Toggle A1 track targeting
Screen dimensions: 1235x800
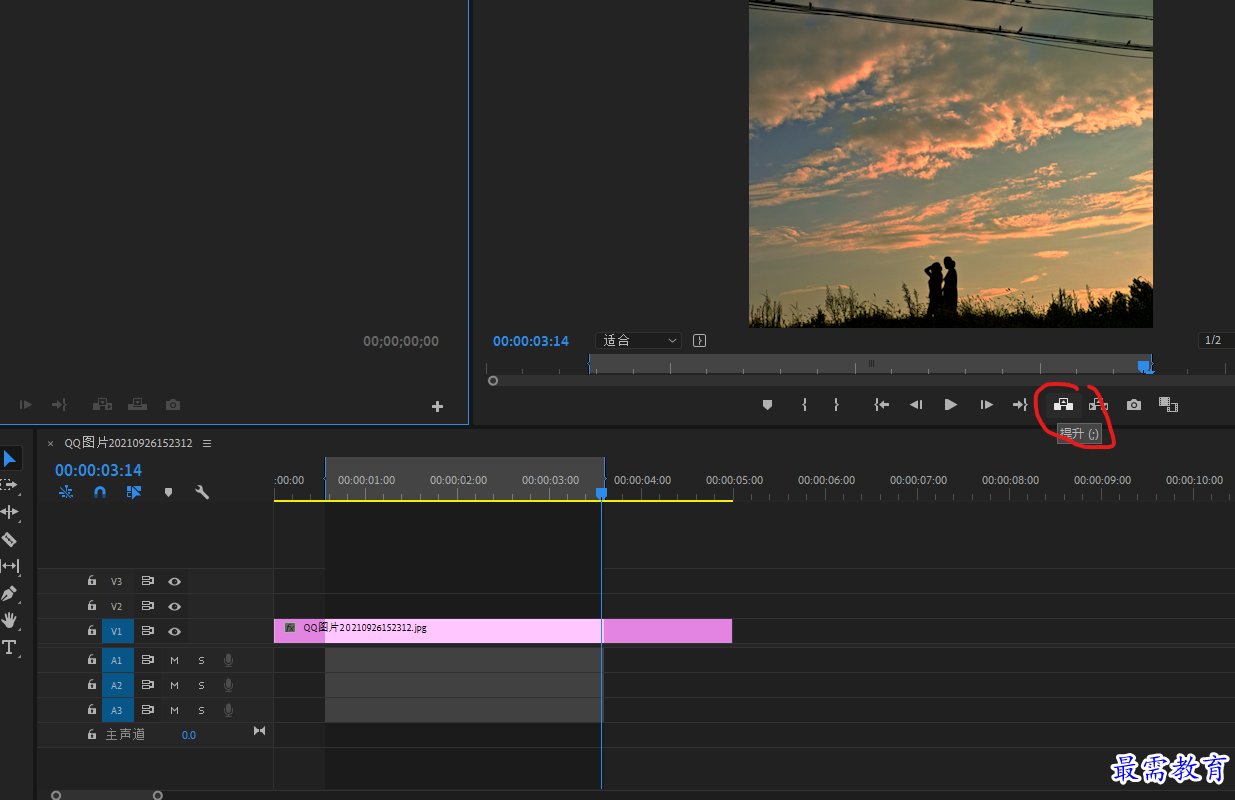coord(117,660)
